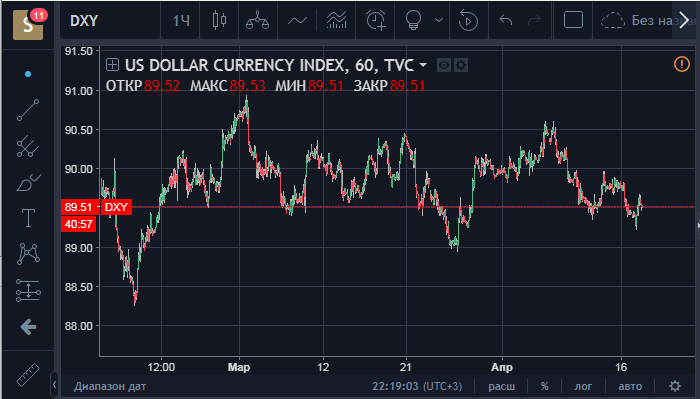Expand the dropdown next to the ideas lightbulb
Screen dimensions: 700x399
coord(439,21)
